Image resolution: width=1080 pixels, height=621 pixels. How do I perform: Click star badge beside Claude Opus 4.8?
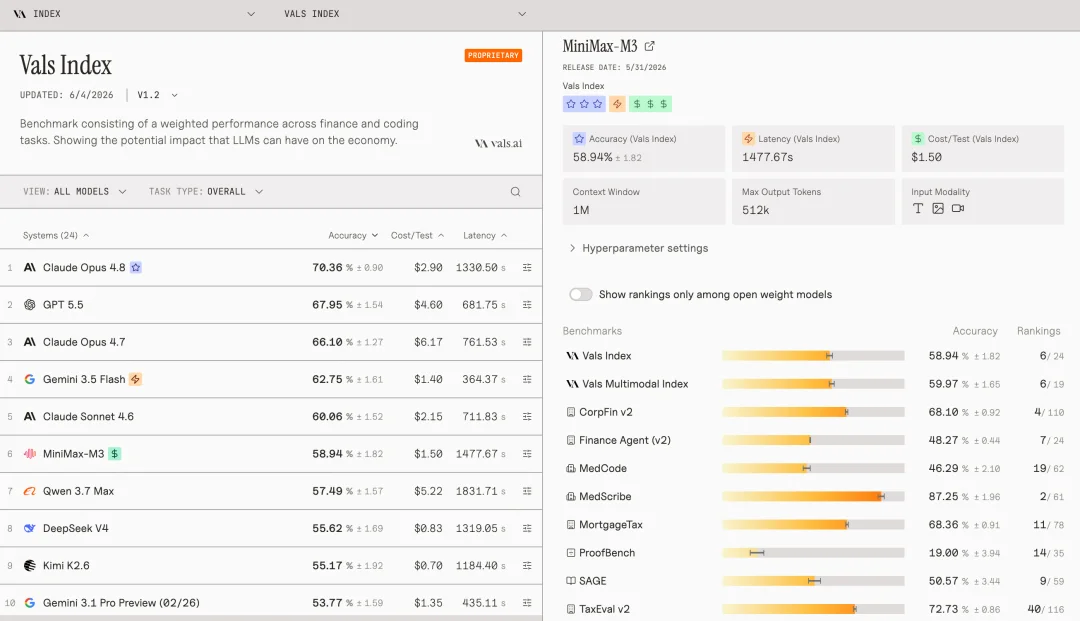point(136,267)
